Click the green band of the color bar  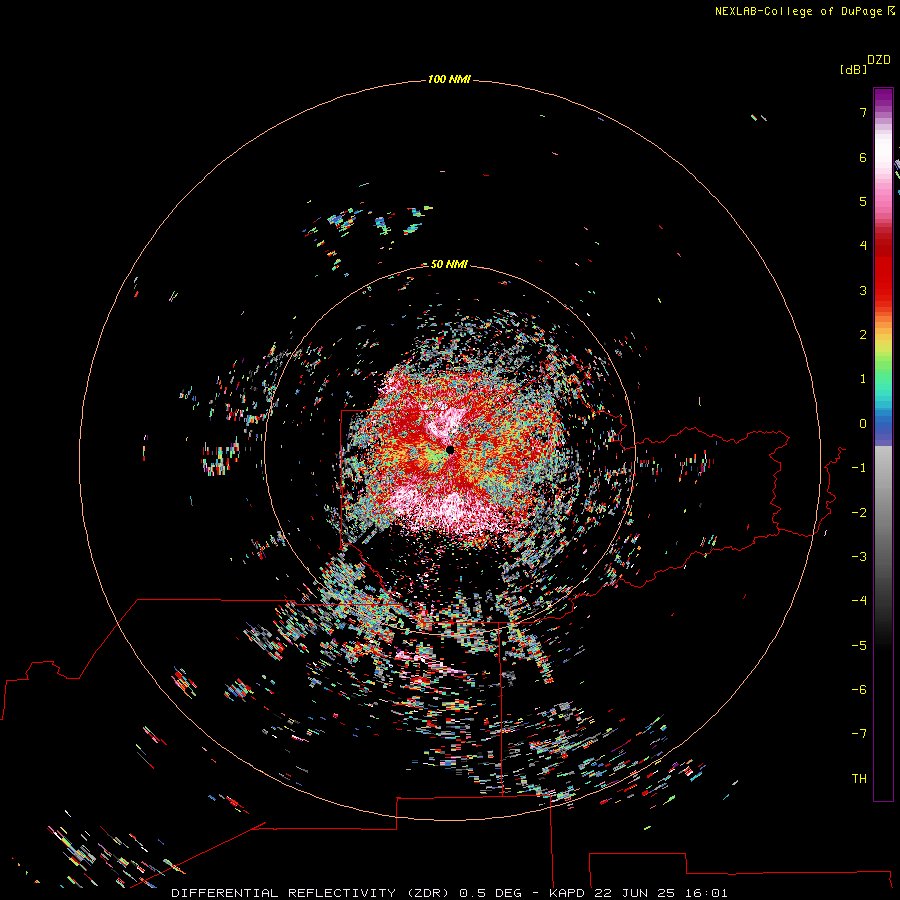coord(883,367)
